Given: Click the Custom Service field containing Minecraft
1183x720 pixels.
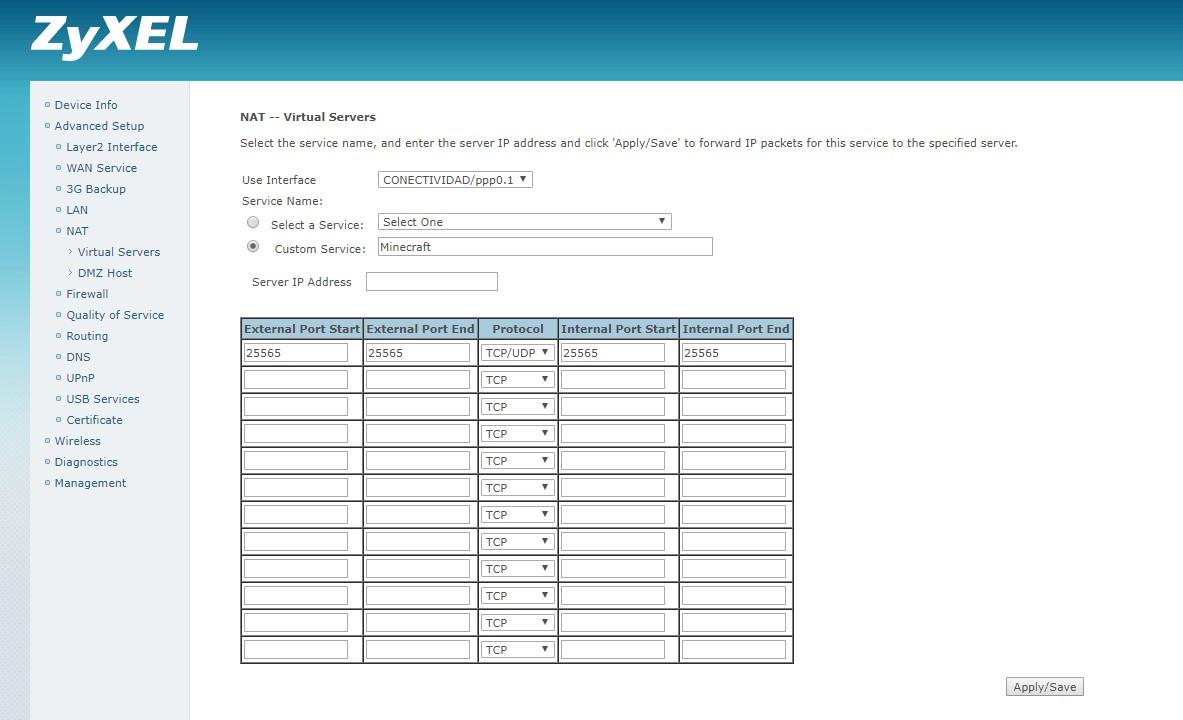Looking at the screenshot, I should pos(545,247).
